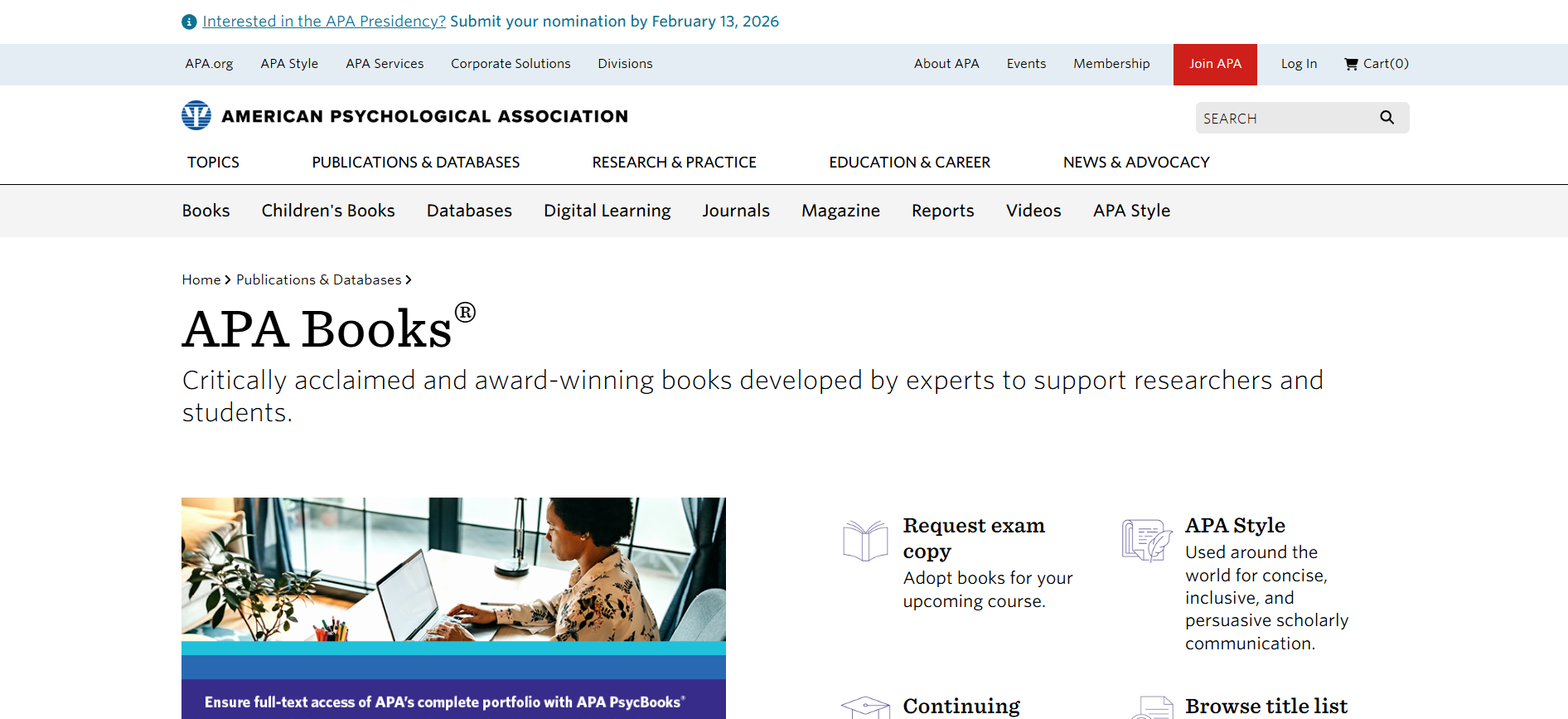Open Divisions link
This screenshot has height=719, width=1568.
coord(625,64)
